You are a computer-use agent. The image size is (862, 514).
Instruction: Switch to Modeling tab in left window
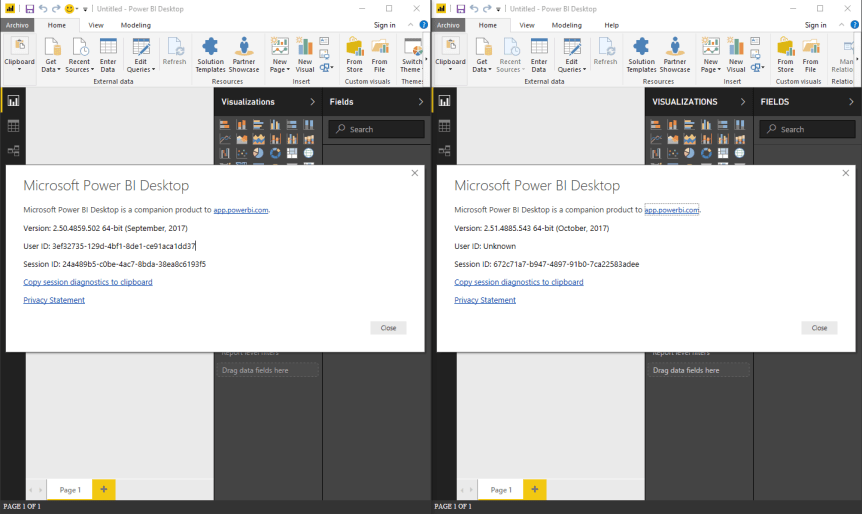point(136,25)
